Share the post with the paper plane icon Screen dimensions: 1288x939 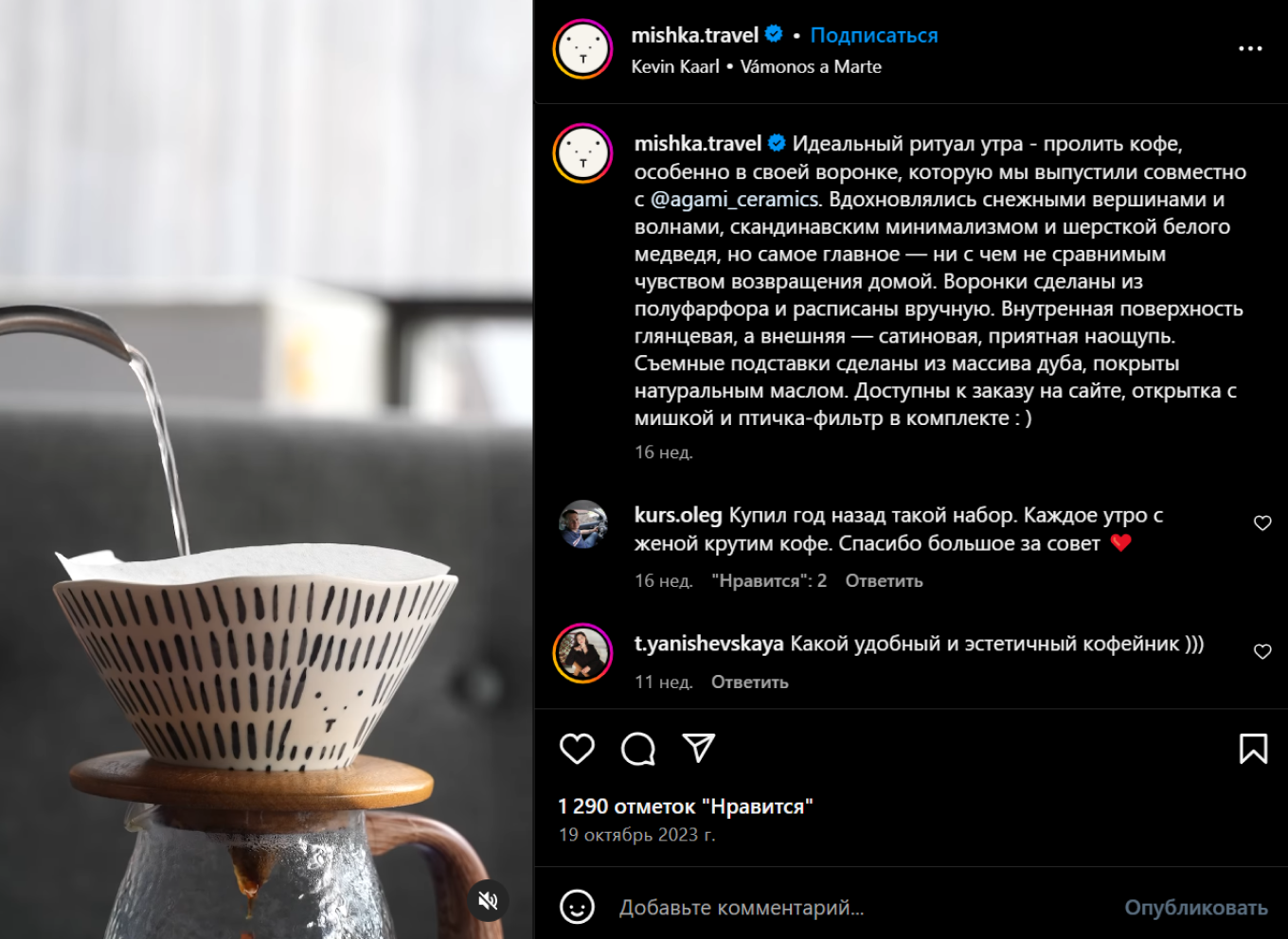tap(699, 748)
